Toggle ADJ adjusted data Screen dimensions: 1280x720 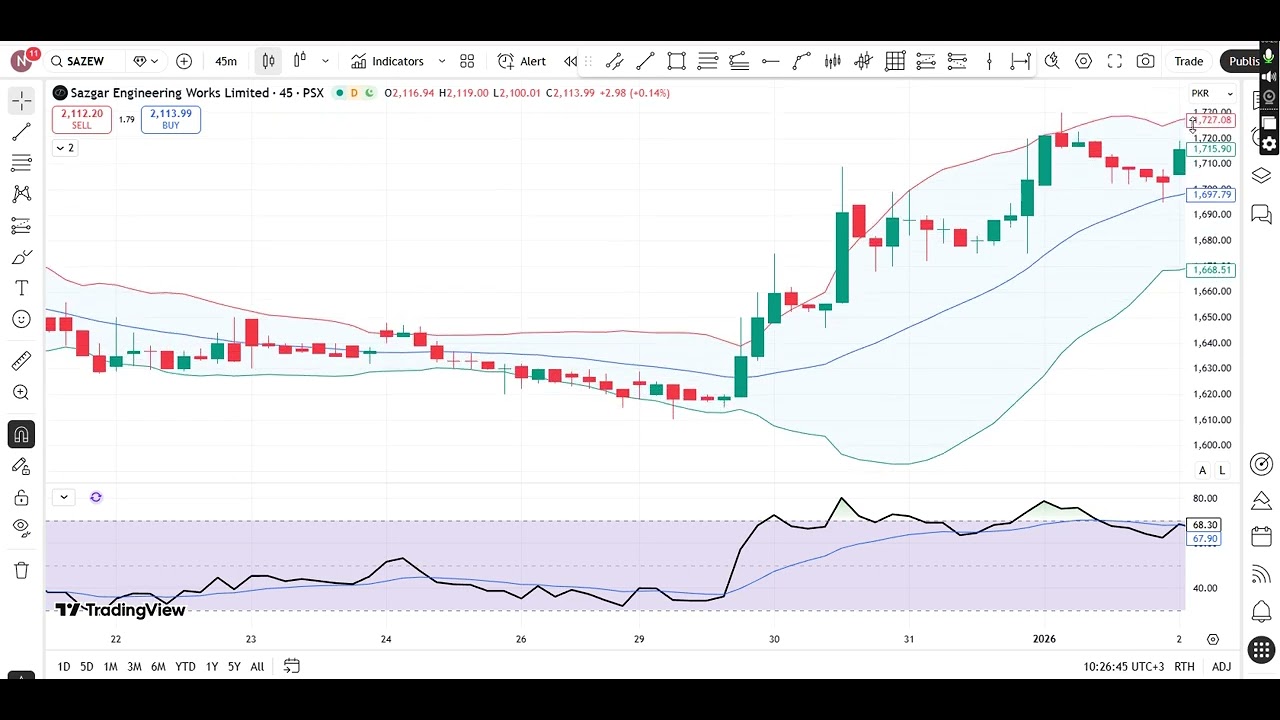point(1221,667)
